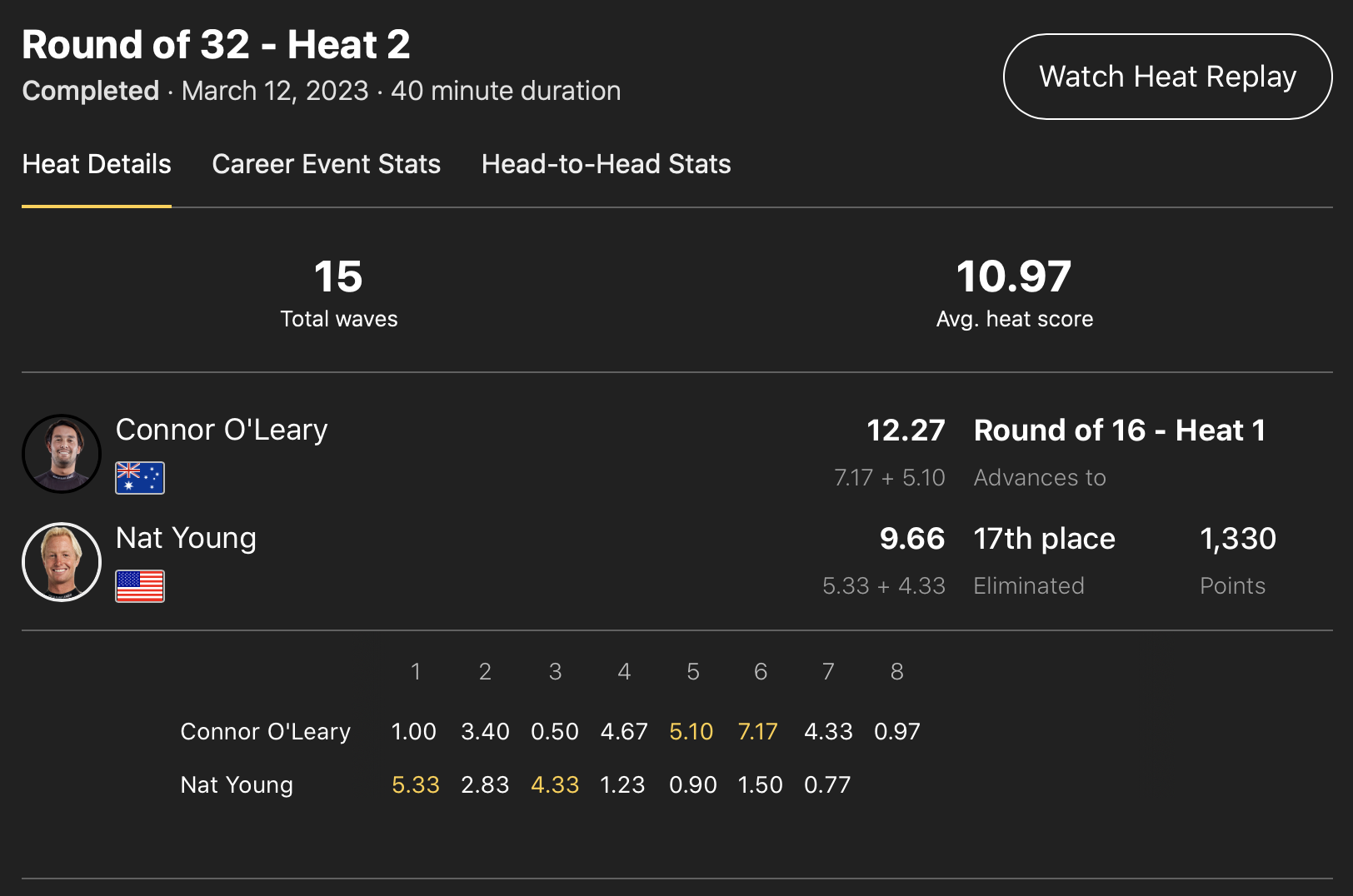Click Nat Young's 9.66 heat total
The height and width of the screenshot is (896, 1353).
pyautogui.click(x=912, y=539)
